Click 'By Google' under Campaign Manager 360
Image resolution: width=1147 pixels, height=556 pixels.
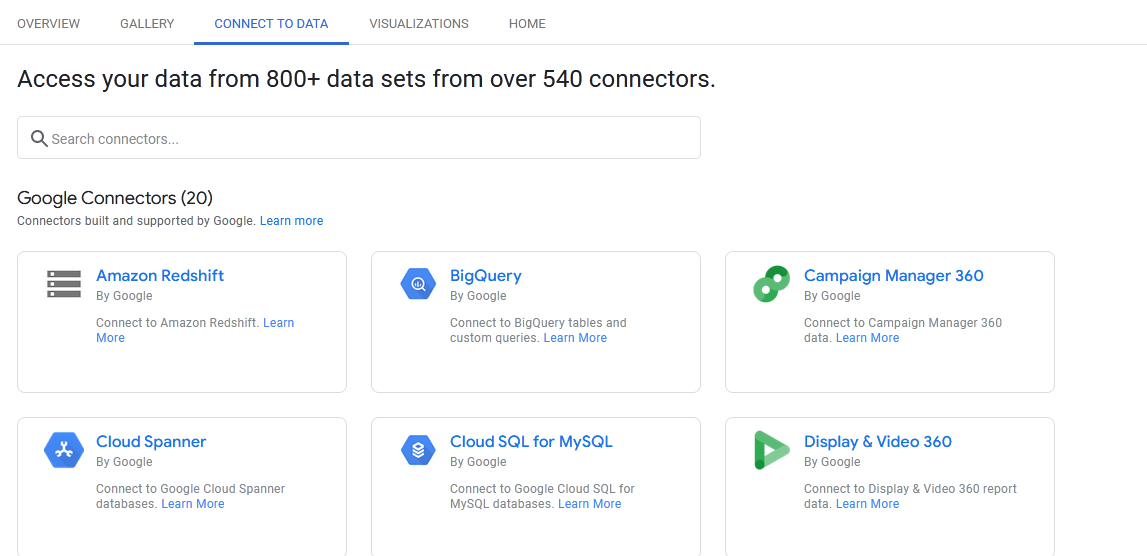click(x=832, y=296)
